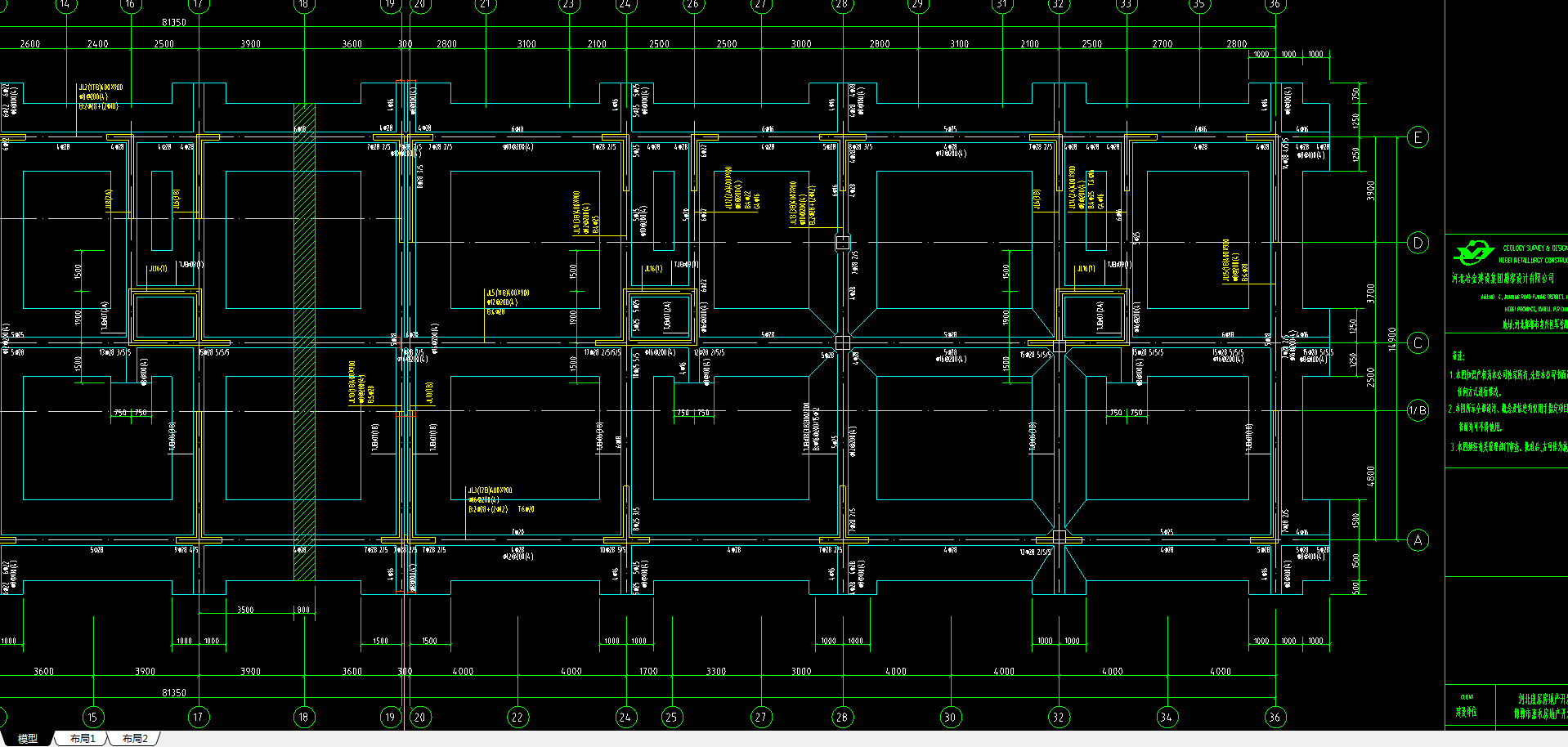Click grid axis bubble D
Viewport: 1568px width, 747px height.
click(1418, 243)
